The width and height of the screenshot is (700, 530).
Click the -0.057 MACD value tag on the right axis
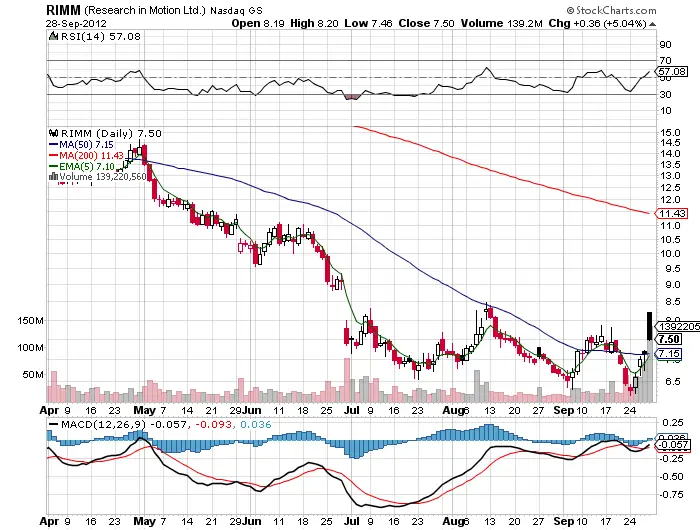673,445
